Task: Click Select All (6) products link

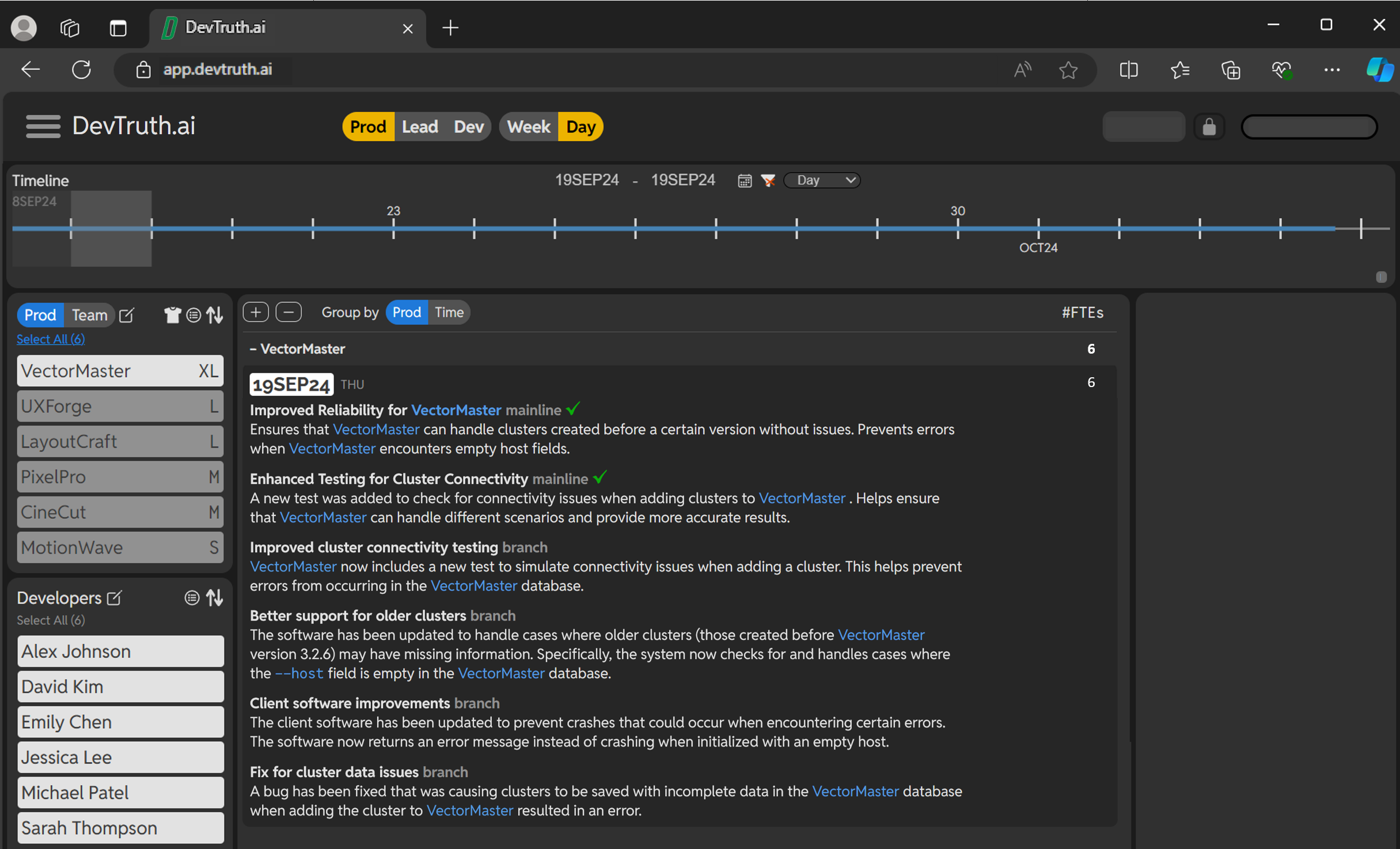Action: [x=51, y=339]
